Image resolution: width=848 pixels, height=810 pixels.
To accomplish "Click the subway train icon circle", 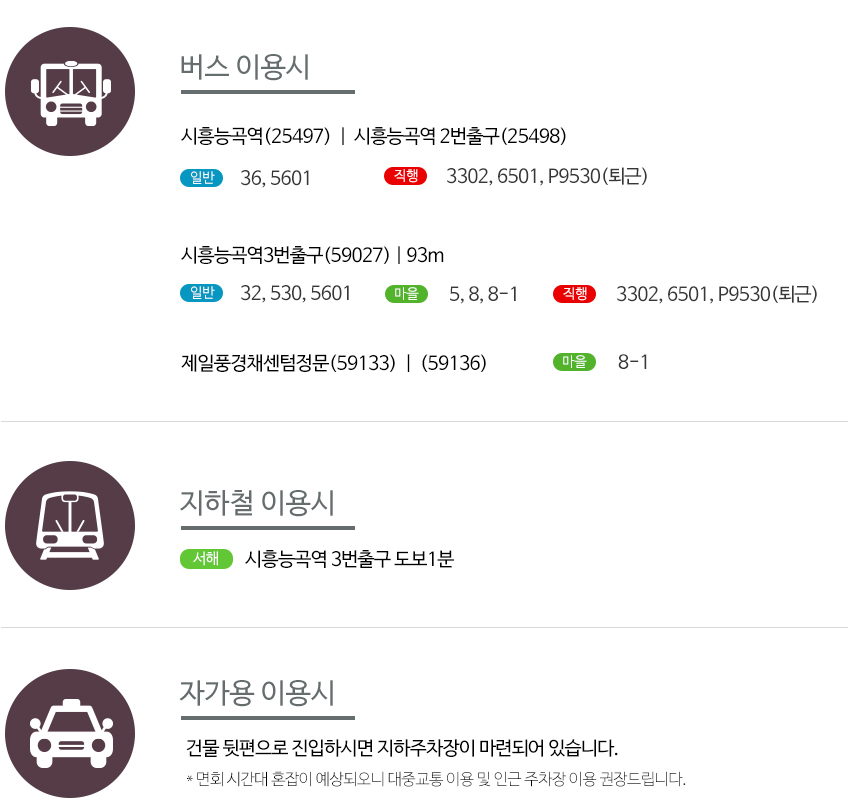I will pyautogui.click(x=70, y=526).
